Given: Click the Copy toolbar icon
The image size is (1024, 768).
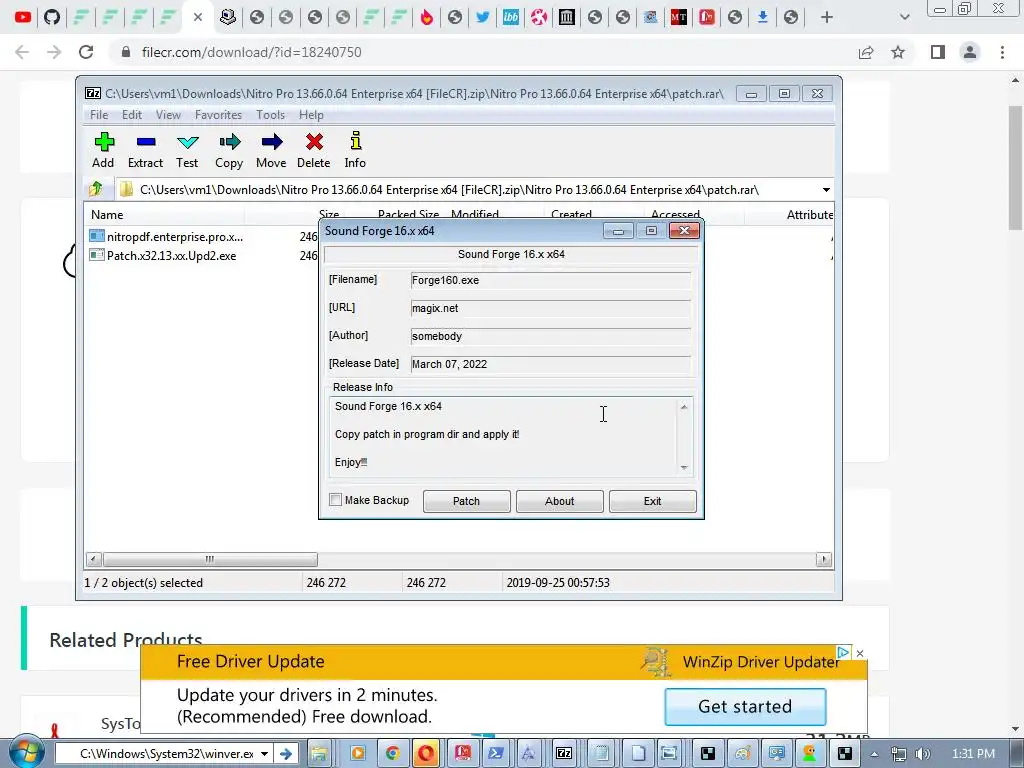Looking at the screenshot, I should point(229,150).
